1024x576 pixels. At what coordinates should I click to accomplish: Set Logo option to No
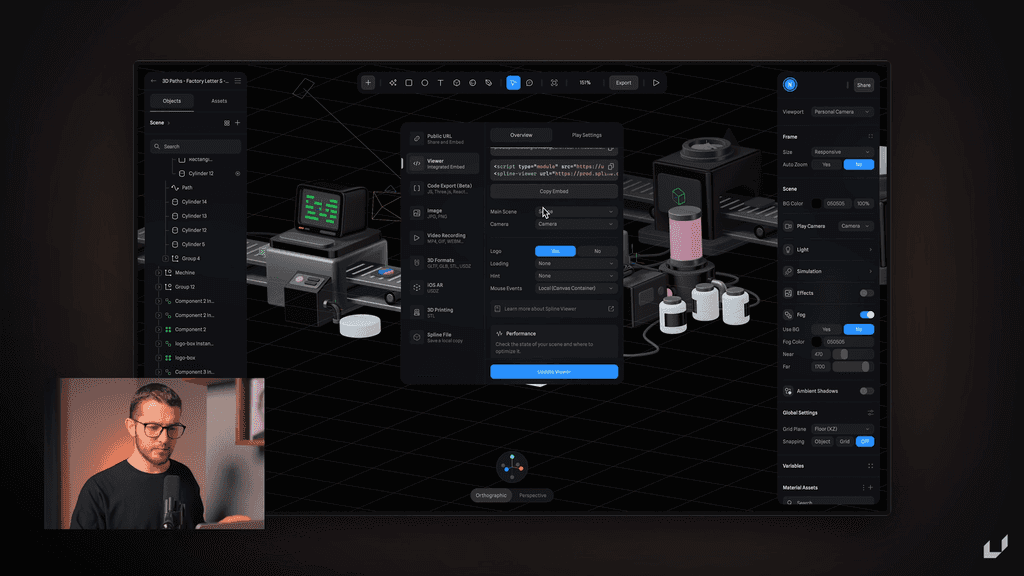(596, 250)
